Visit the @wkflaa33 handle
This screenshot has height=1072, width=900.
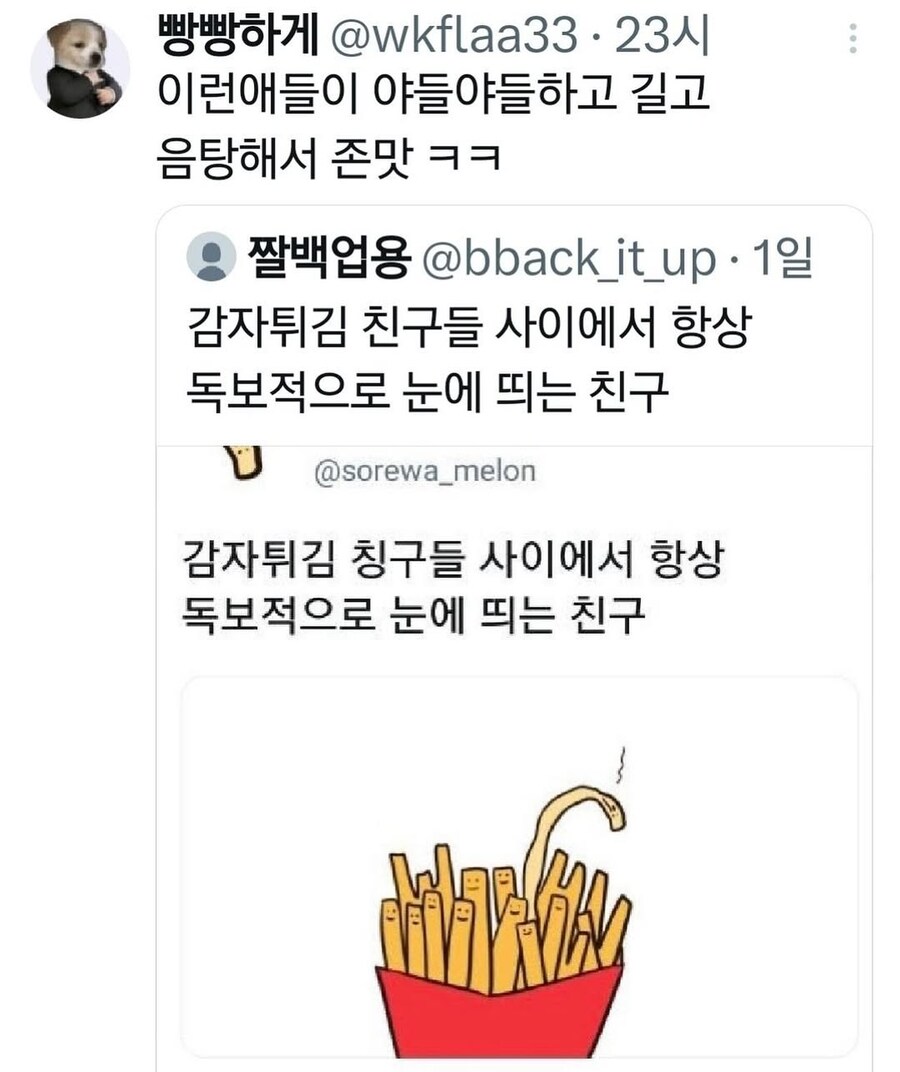[455, 36]
